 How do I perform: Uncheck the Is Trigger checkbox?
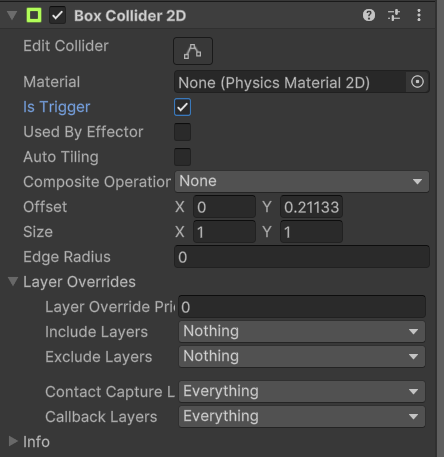point(182,107)
